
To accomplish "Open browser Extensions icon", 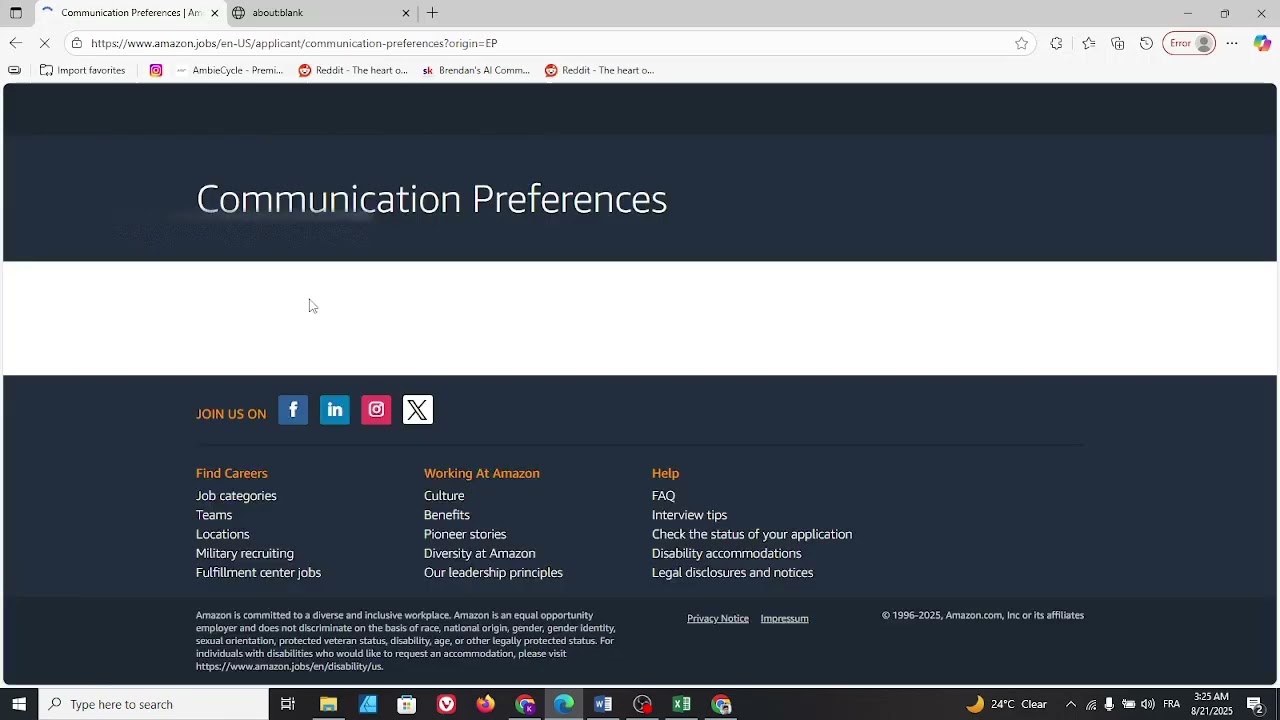I will (x=1056, y=43).
